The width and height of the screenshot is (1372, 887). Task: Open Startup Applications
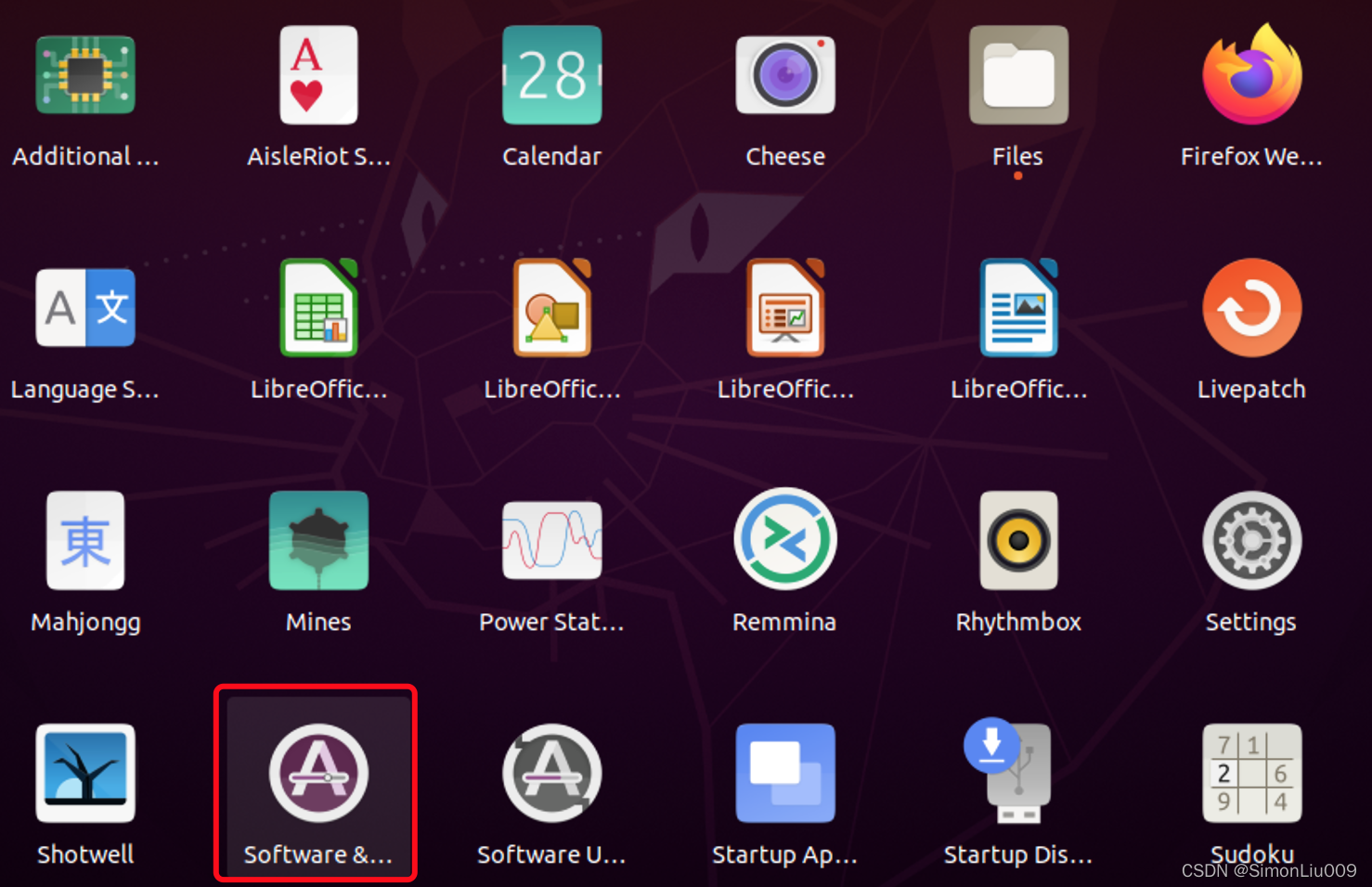(785, 774)
